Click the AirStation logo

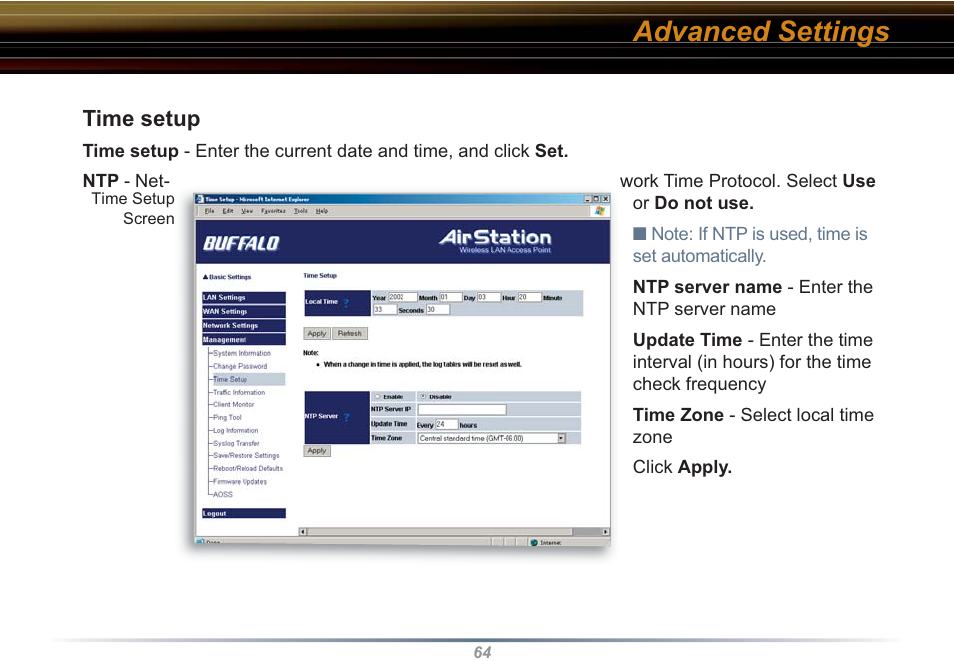(495, 240)
